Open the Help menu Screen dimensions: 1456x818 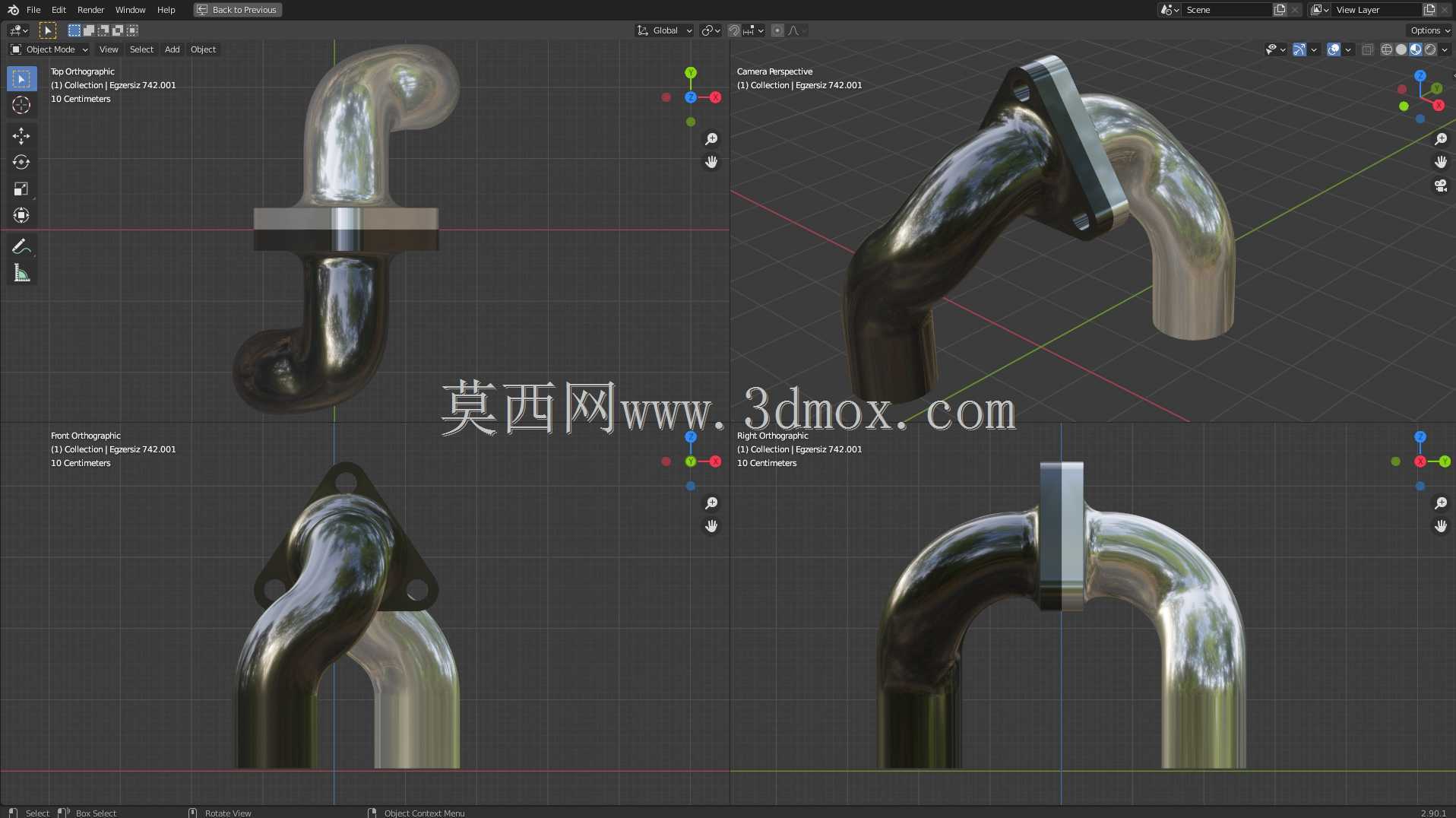click(166, 10)
